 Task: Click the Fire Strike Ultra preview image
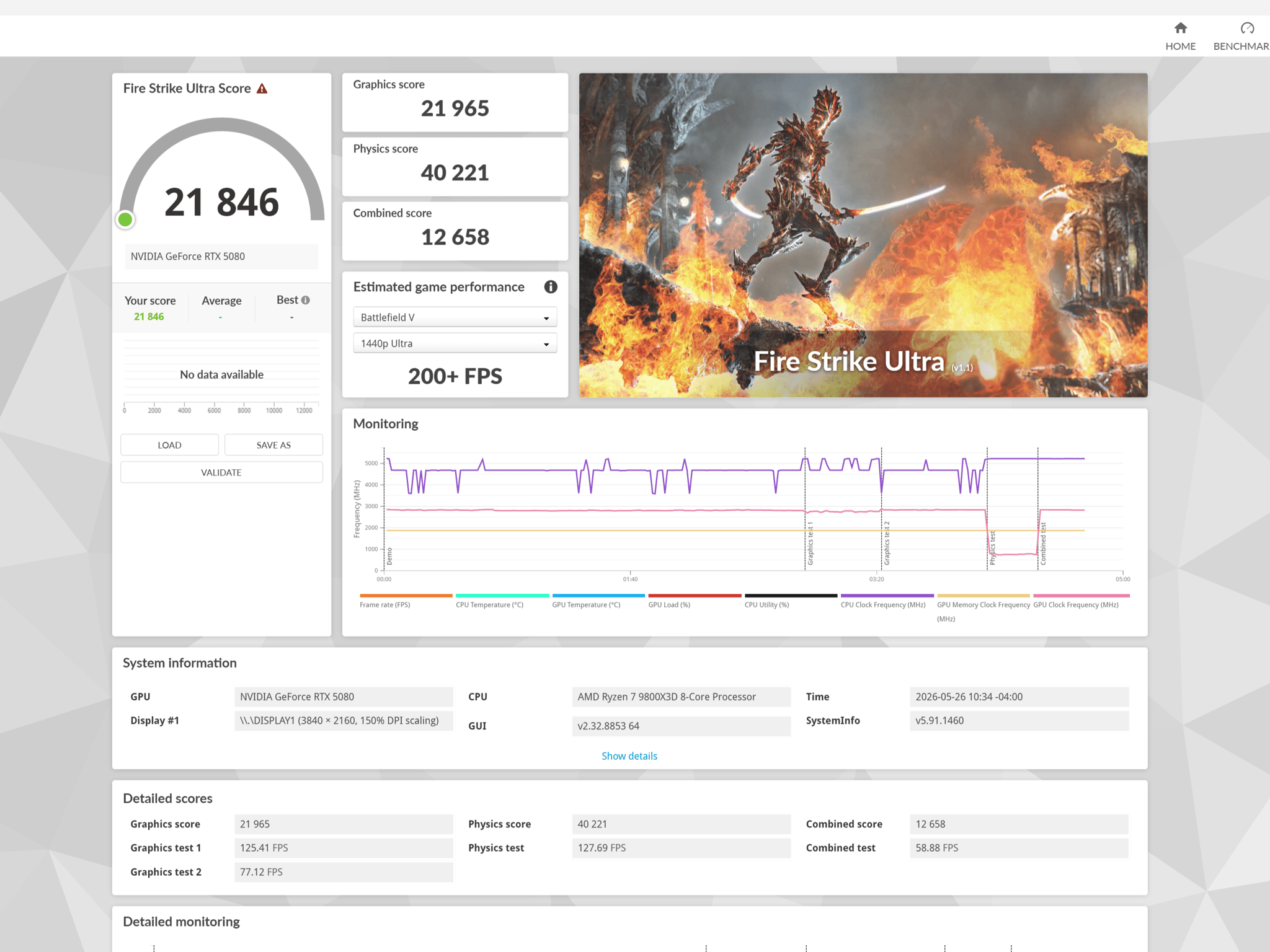[x=863, y=236]
